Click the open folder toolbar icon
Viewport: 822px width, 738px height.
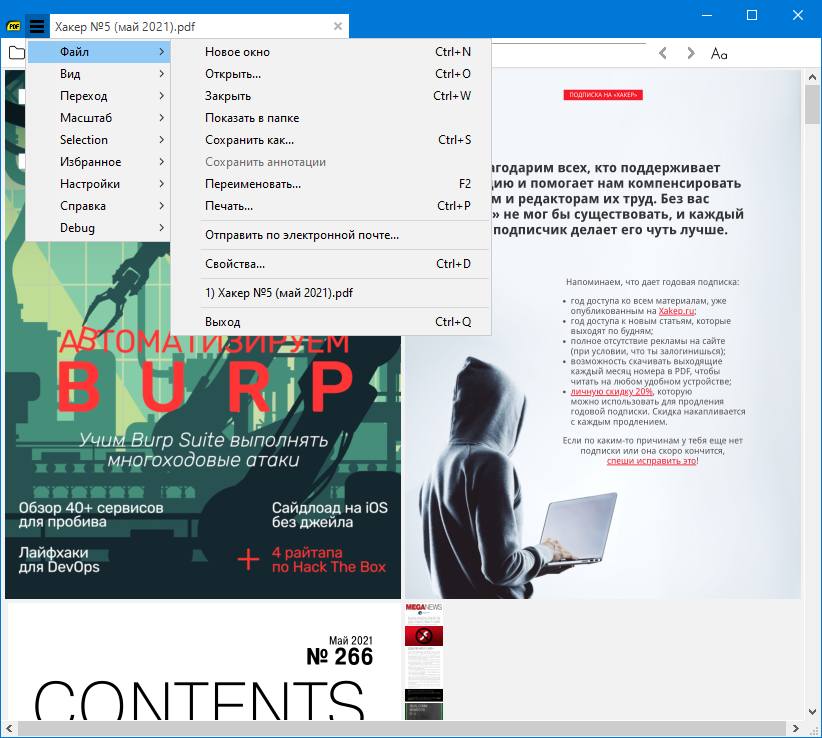pyautogui.click(x=16, y=53)
